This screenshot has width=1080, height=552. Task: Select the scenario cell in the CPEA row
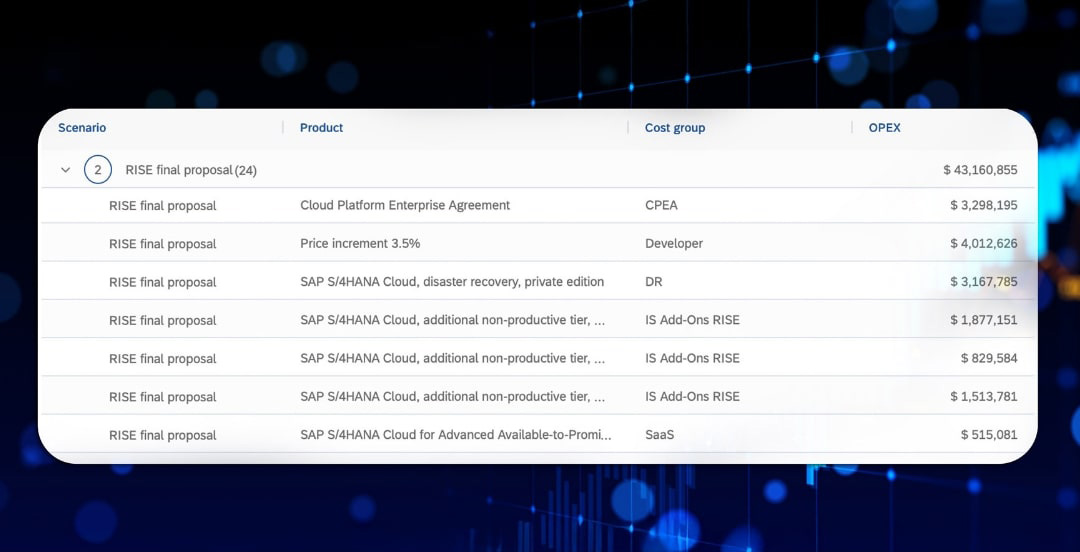(x=163, y=205)
